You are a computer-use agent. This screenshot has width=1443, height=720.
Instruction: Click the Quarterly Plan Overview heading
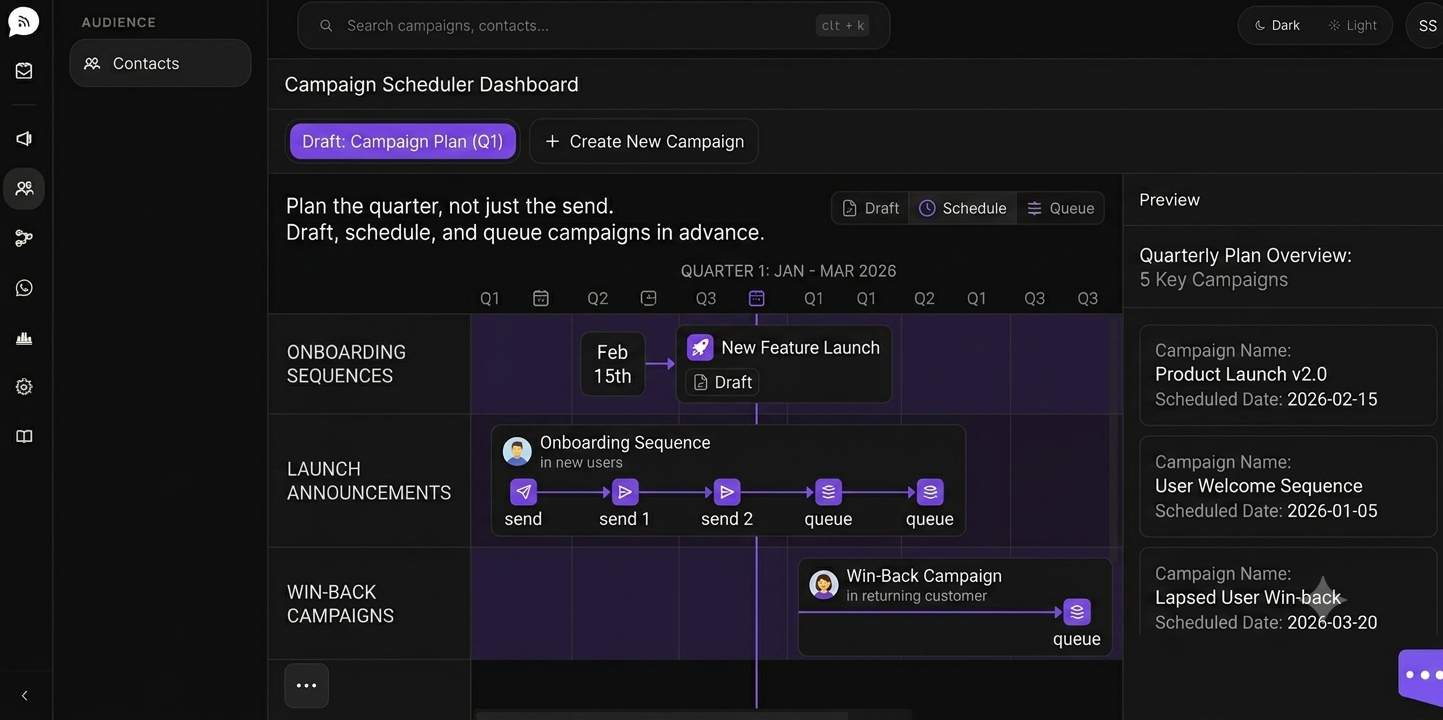click(x=1245, y=255)
